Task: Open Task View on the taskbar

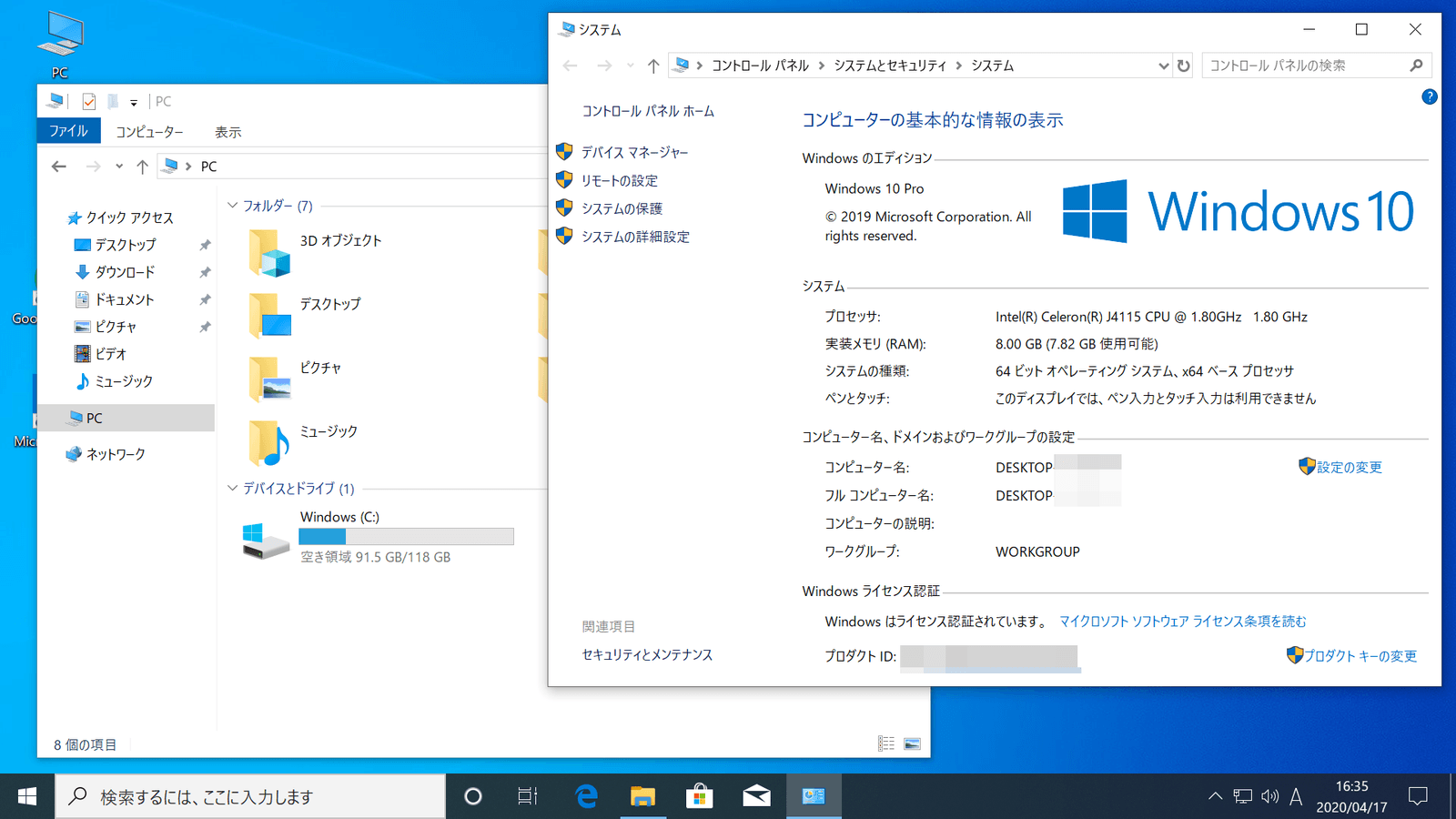Action: coord(528,796)
